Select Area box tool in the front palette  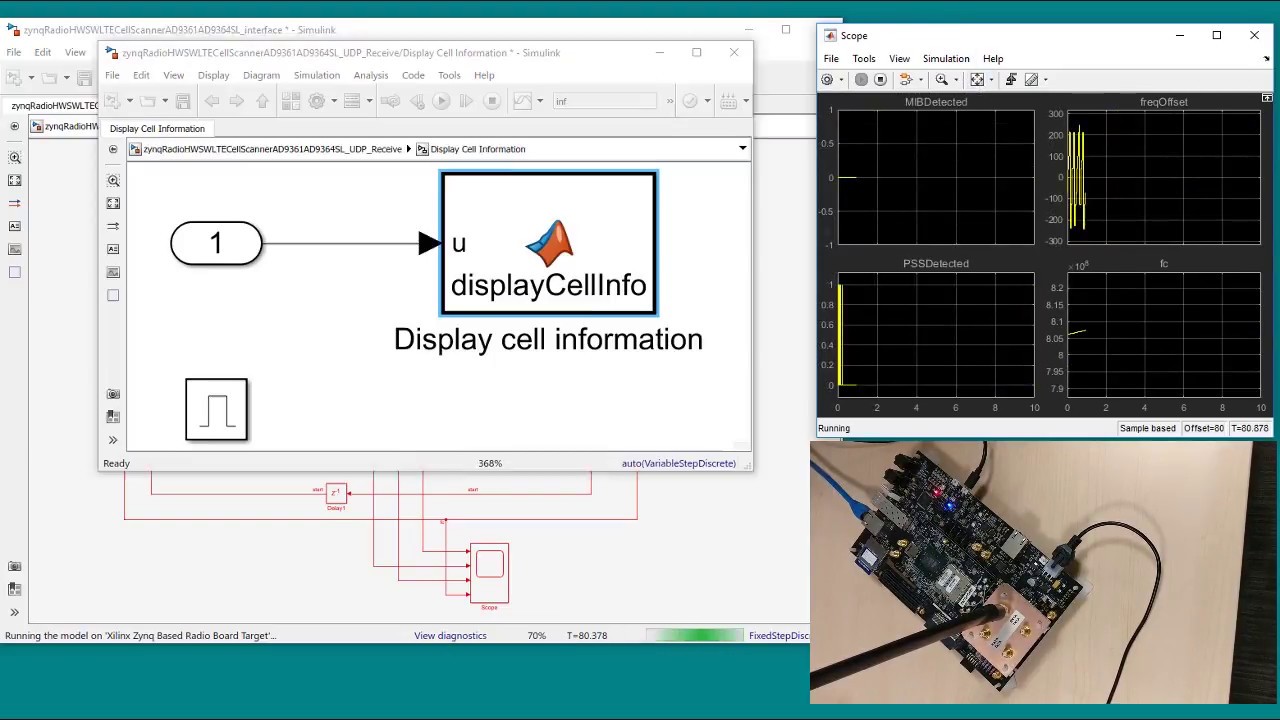point(113,295)
